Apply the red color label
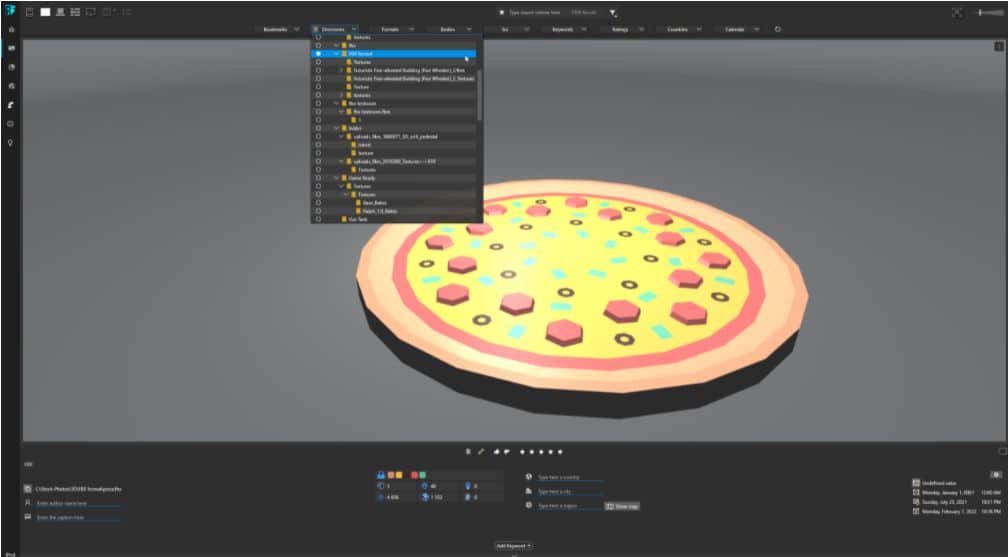 point(415,475)
